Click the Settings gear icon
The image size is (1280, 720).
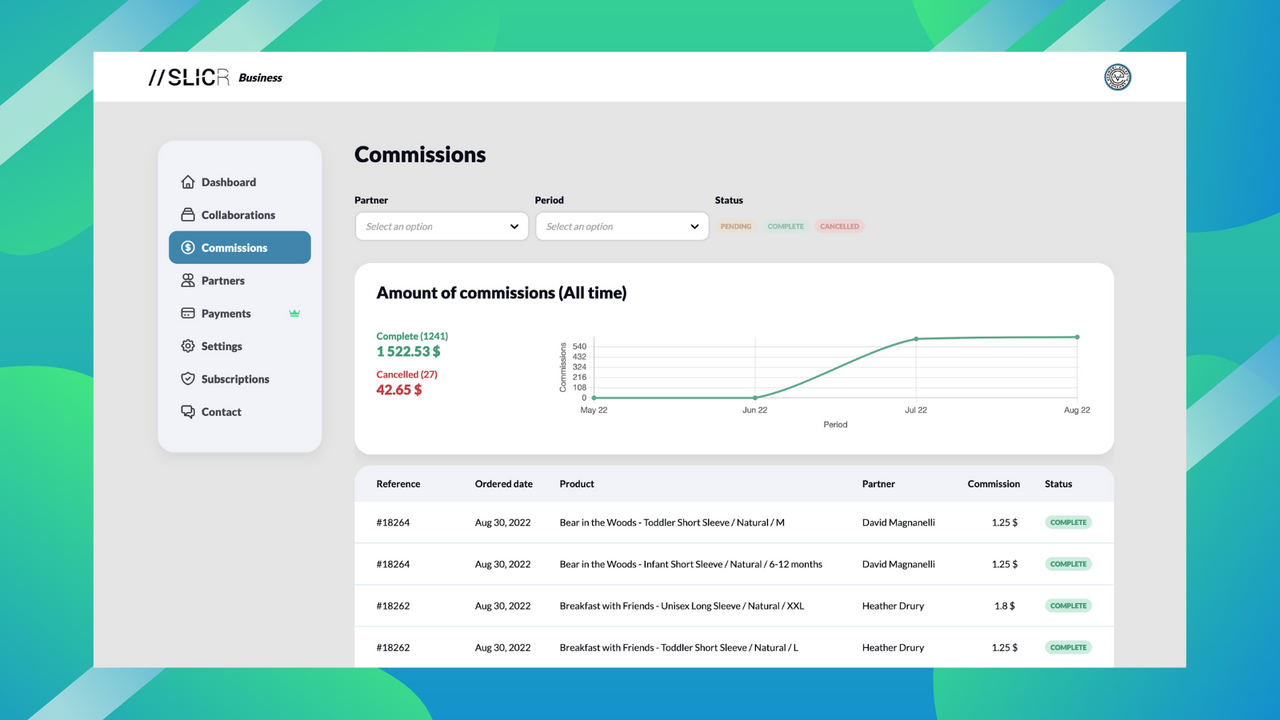[x=188, y=346]
